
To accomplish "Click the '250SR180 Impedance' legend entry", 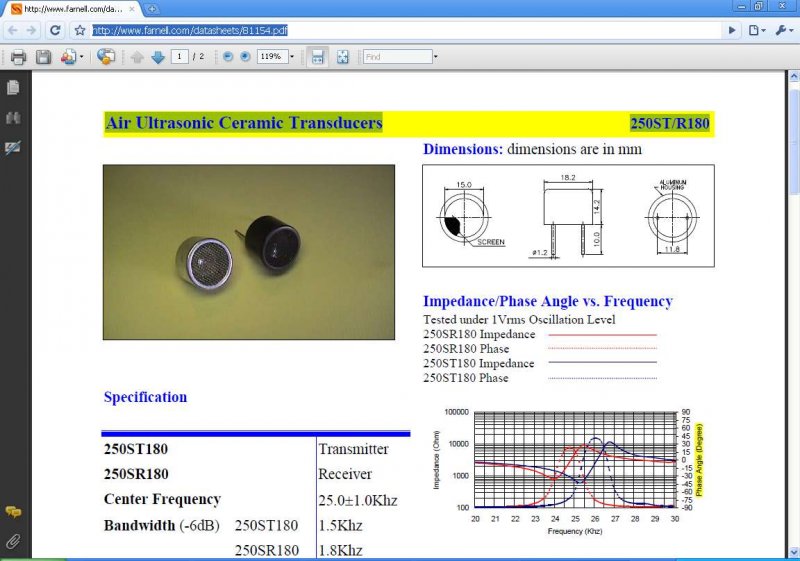I will (479, 335).
